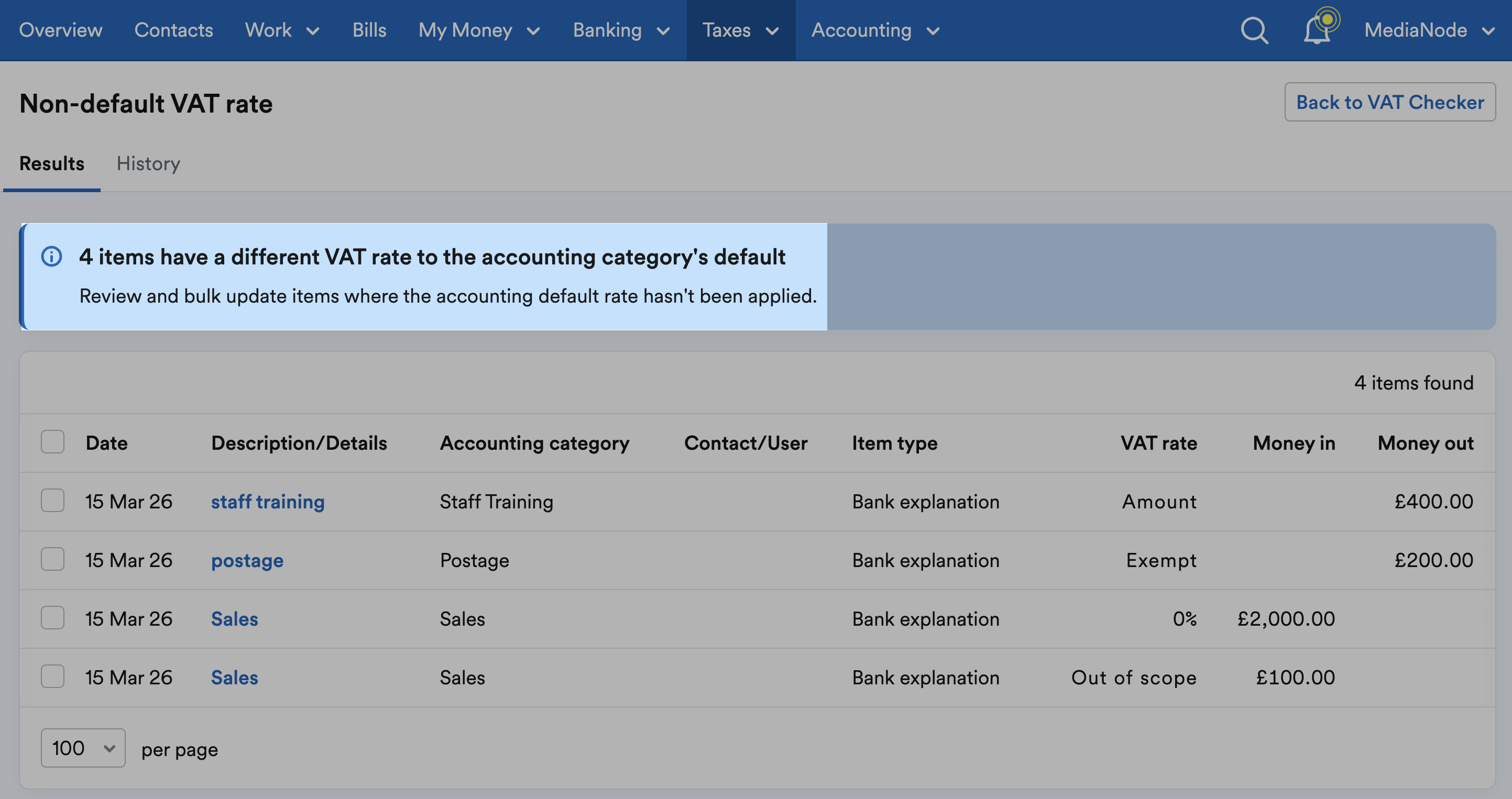Click the Exempt VAT rate cell
Image resolution: width=1512 pixels, height=799 pixels.
[x=1160, y=560]
